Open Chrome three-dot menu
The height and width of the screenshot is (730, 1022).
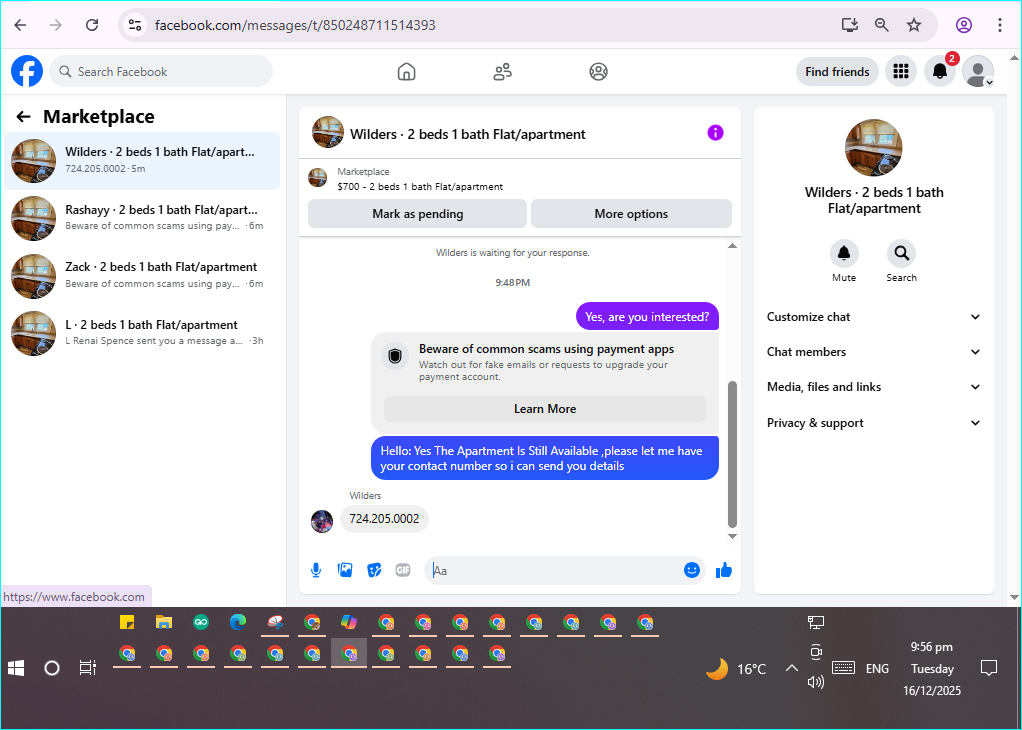(x=1000, y=25)
